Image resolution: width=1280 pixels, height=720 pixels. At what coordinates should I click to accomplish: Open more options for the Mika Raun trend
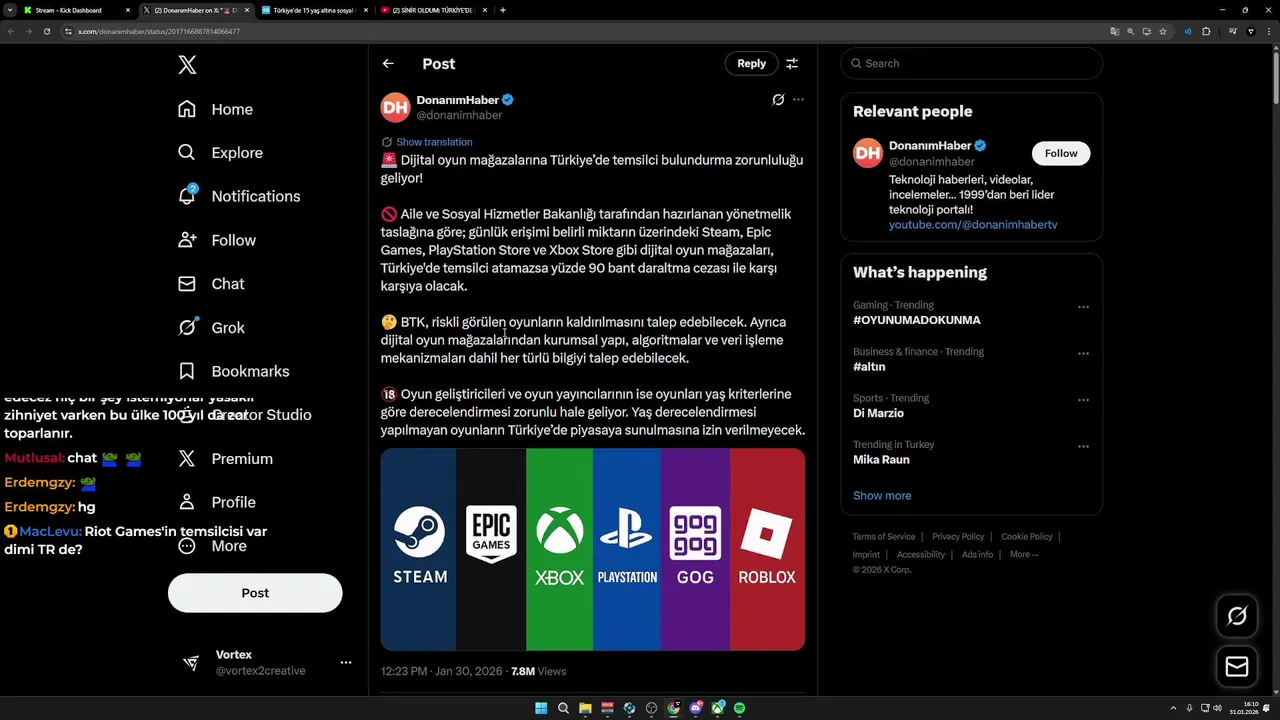[x=1083, y=446]
